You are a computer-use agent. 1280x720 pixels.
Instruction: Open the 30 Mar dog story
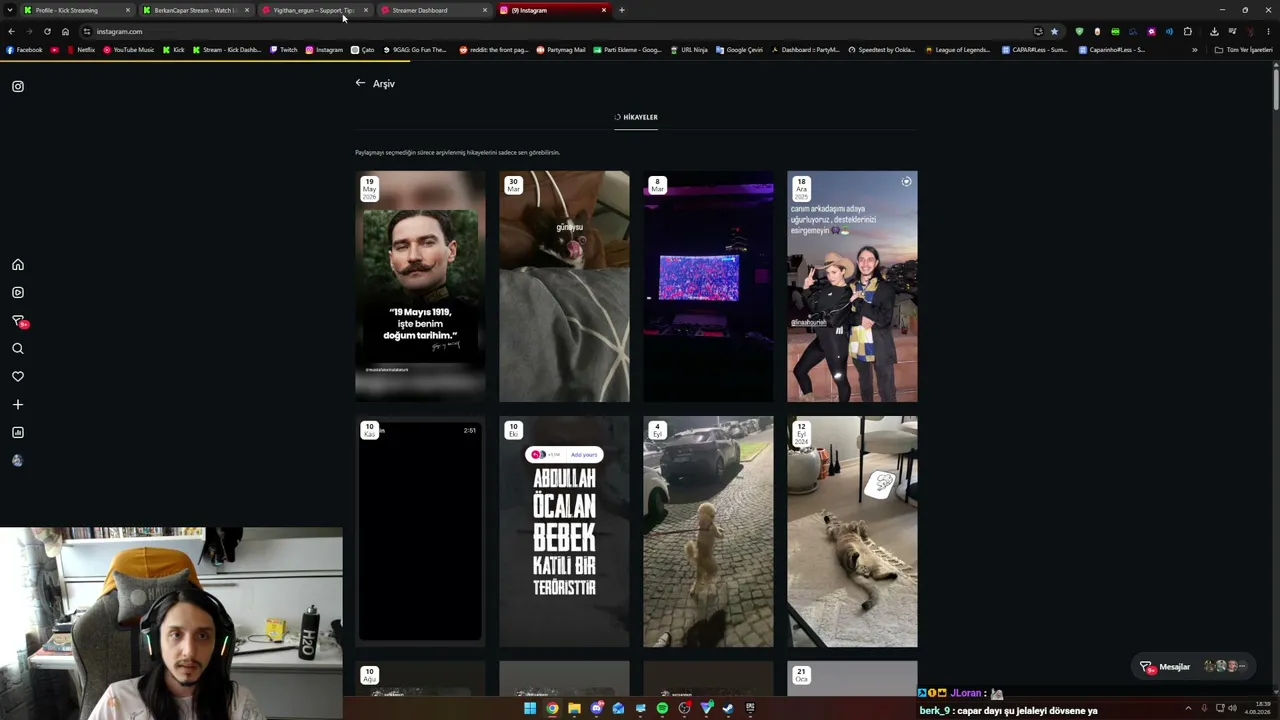(564, 286)
